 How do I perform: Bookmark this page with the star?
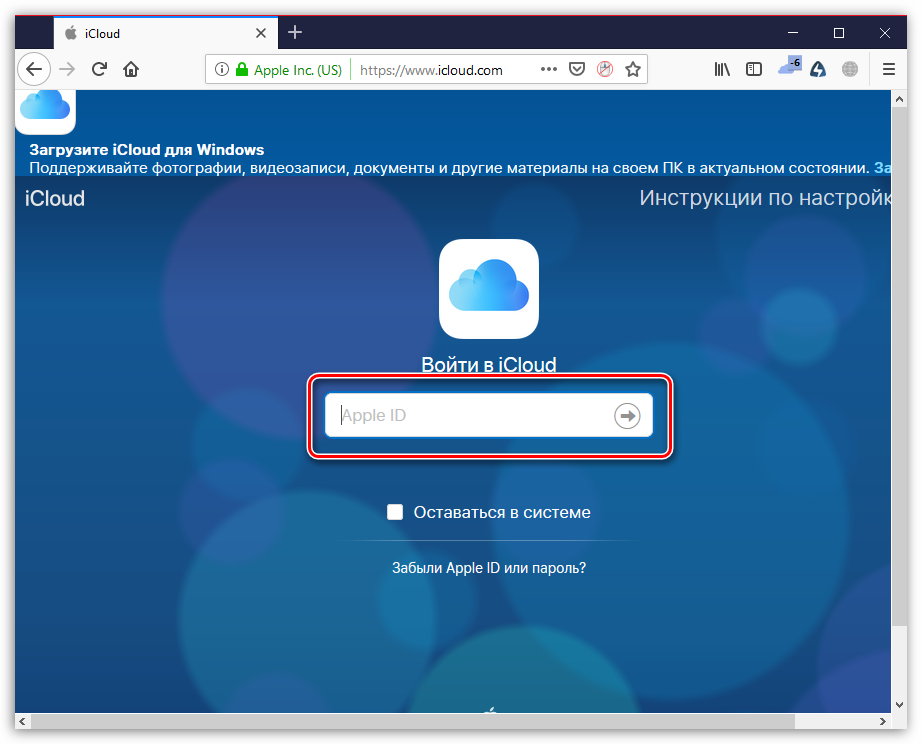tap(633, 69)
